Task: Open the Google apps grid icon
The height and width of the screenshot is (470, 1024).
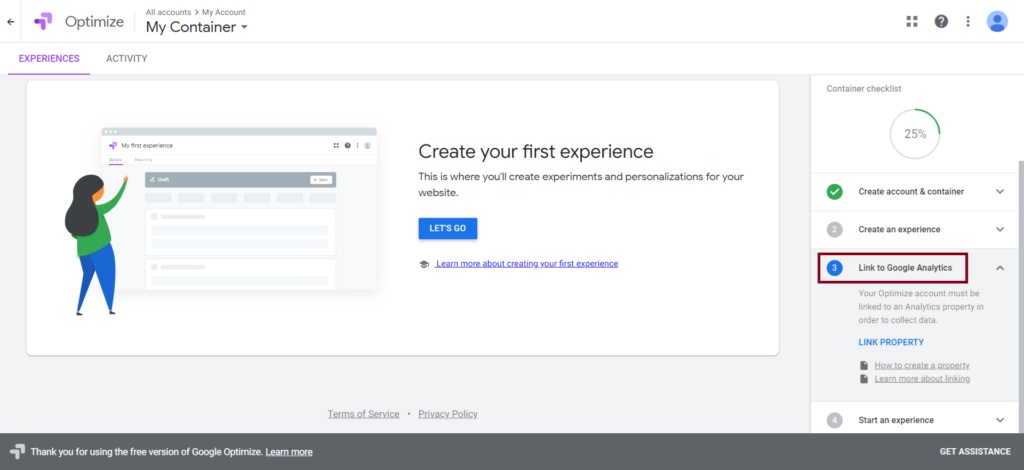Action: coord(912,21)
